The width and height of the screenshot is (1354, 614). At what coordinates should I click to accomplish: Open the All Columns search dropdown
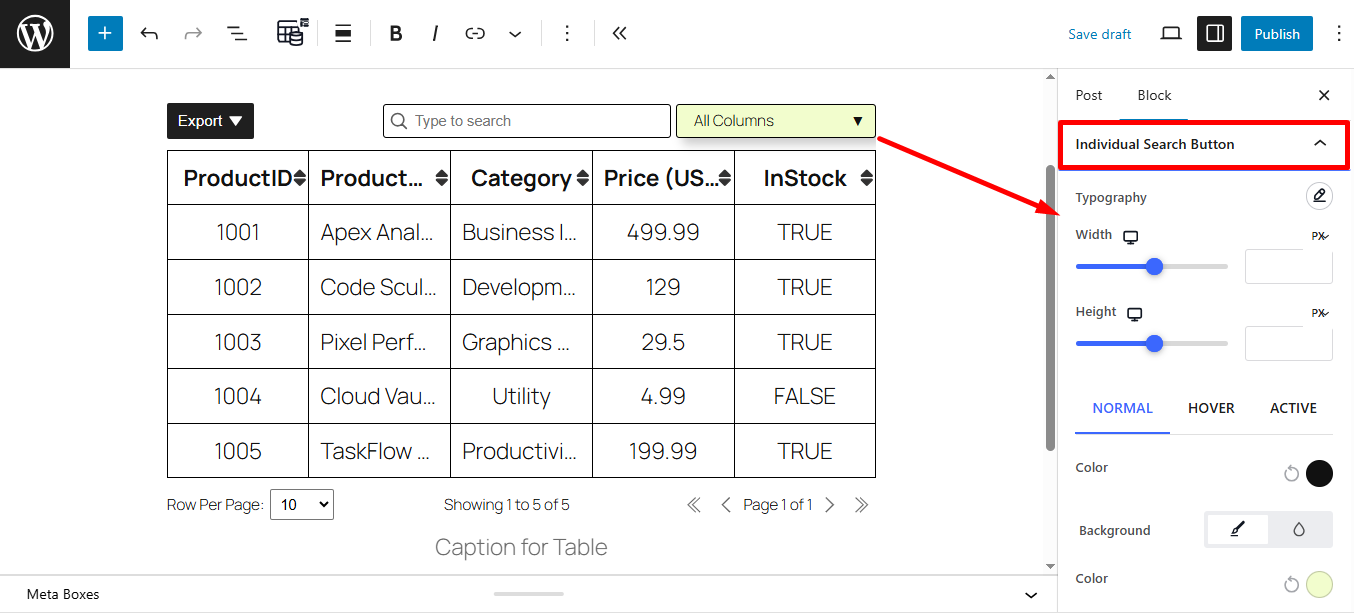pyautogui.click(x=776, y=121)
